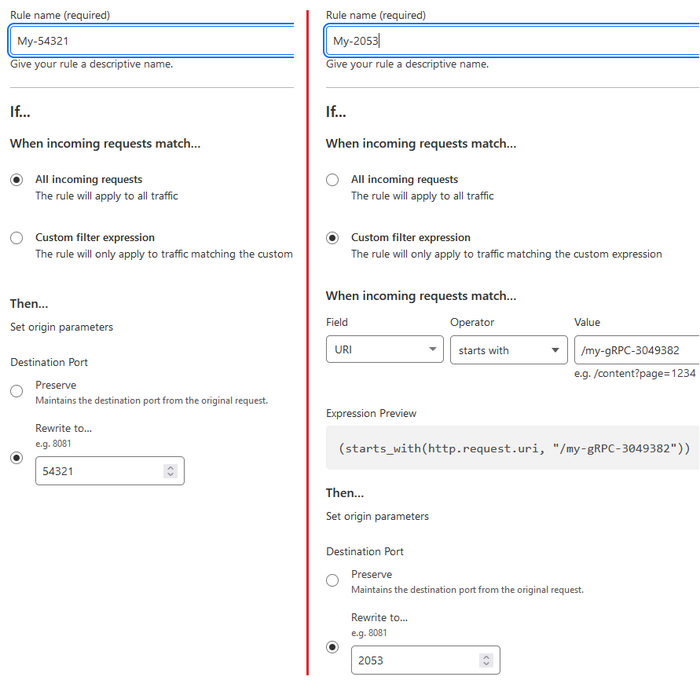Select 'Rewrite to...' radio for port 2053
This screenshot has width=700, height=684.
click(333, 647)
